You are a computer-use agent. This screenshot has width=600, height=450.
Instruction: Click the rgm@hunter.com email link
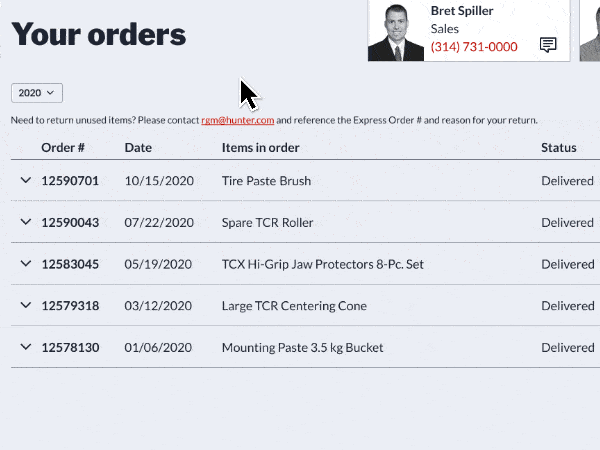point(237,120)
